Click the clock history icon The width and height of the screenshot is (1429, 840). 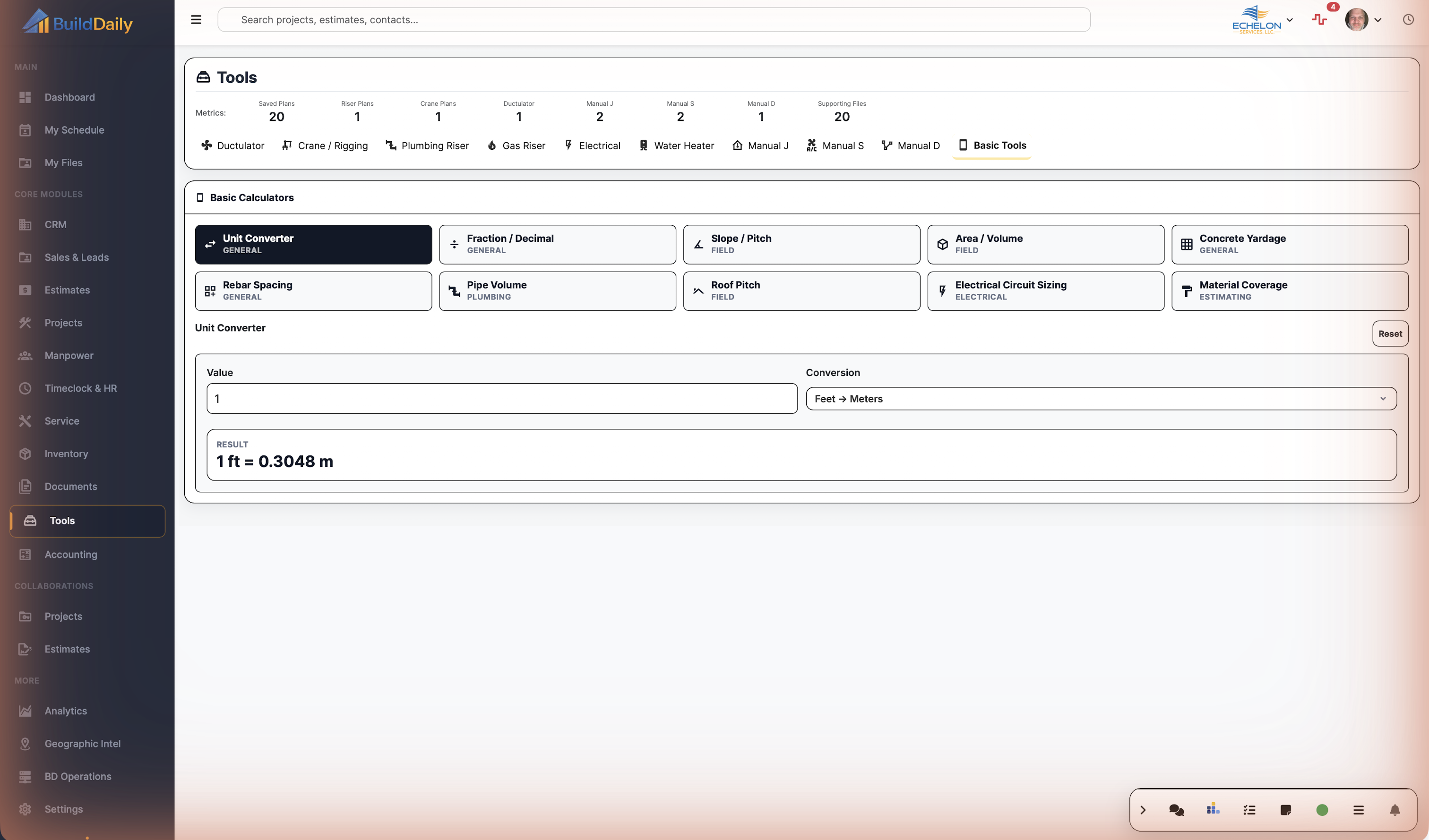click(x=1408, y=20)
